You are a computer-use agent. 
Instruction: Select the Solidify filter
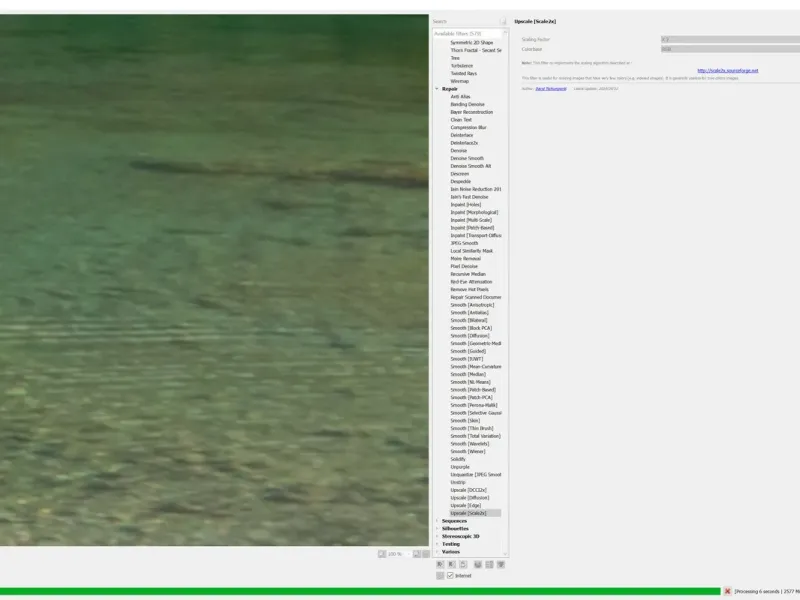click(x=458, y=459)
